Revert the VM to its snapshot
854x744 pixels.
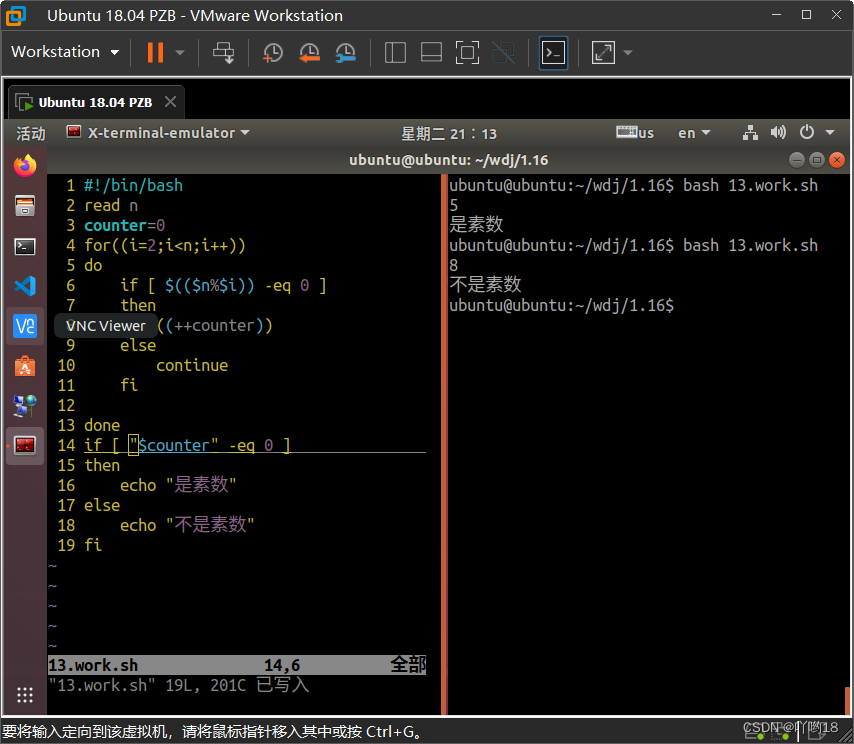[308, 52]
